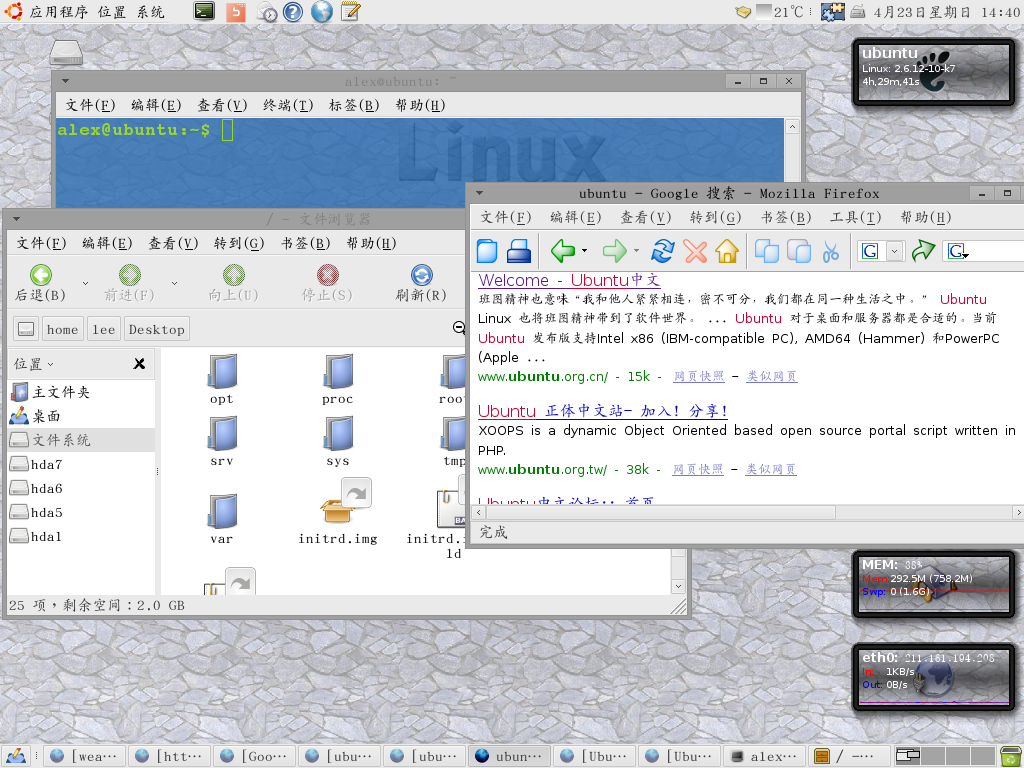Open the sys folder
This screenshot has width=1024, height=768.
coord(338,442)
